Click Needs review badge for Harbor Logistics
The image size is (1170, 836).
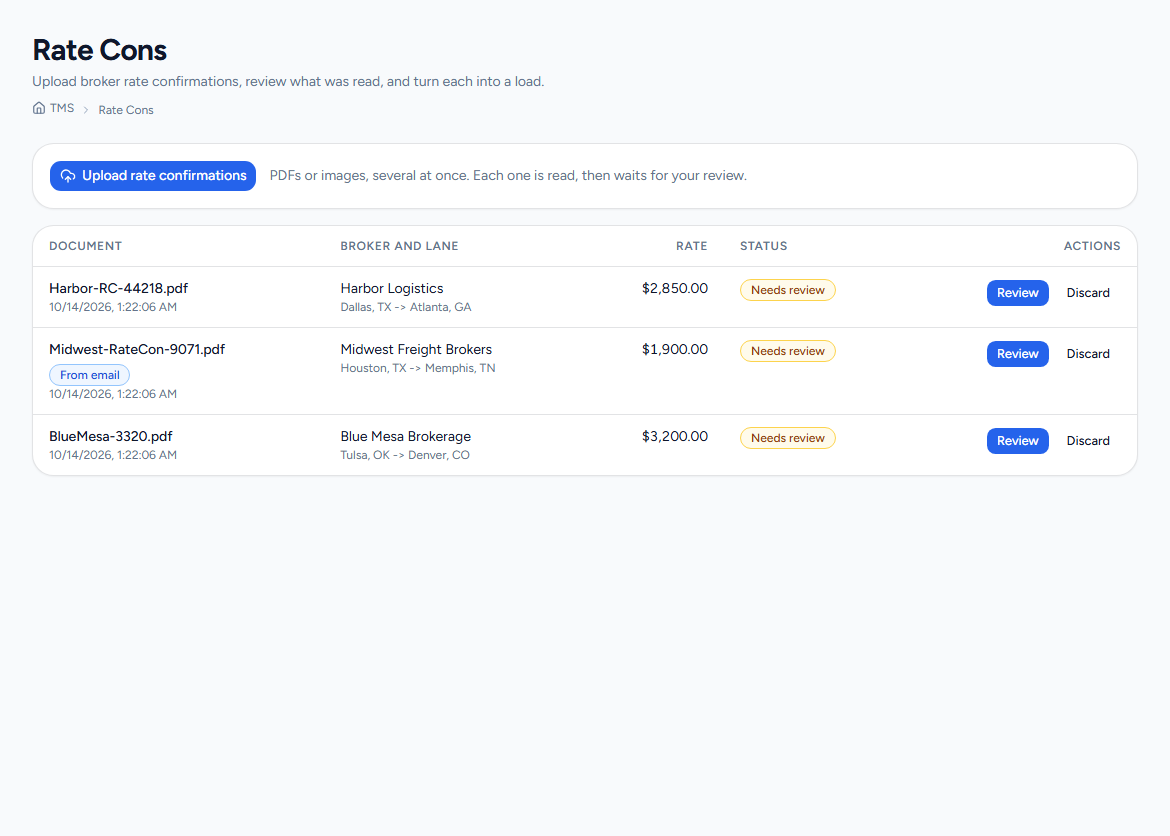point(788,290)
